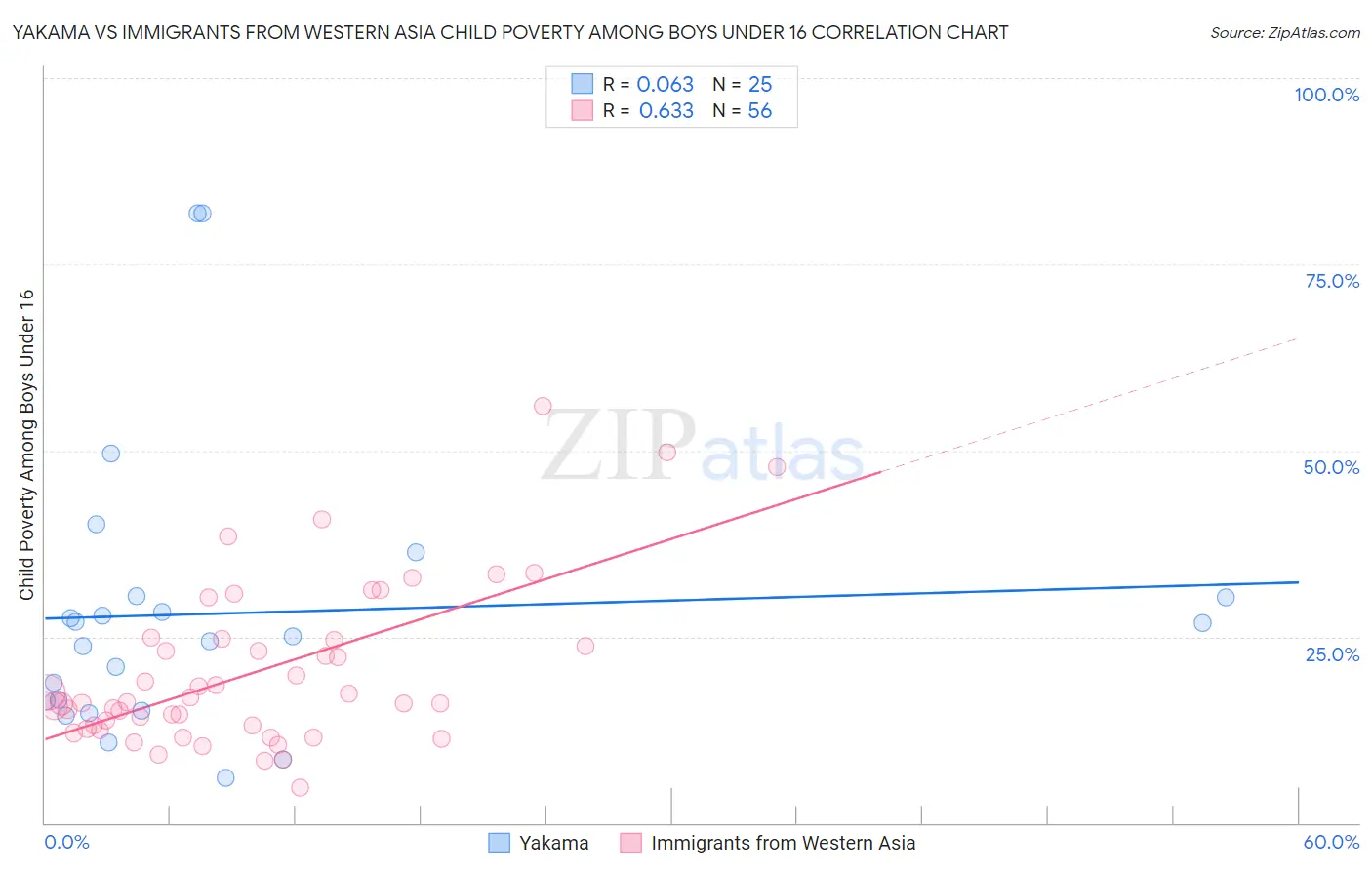
Task: Click the pink data point near 56%
Action: 544,406
